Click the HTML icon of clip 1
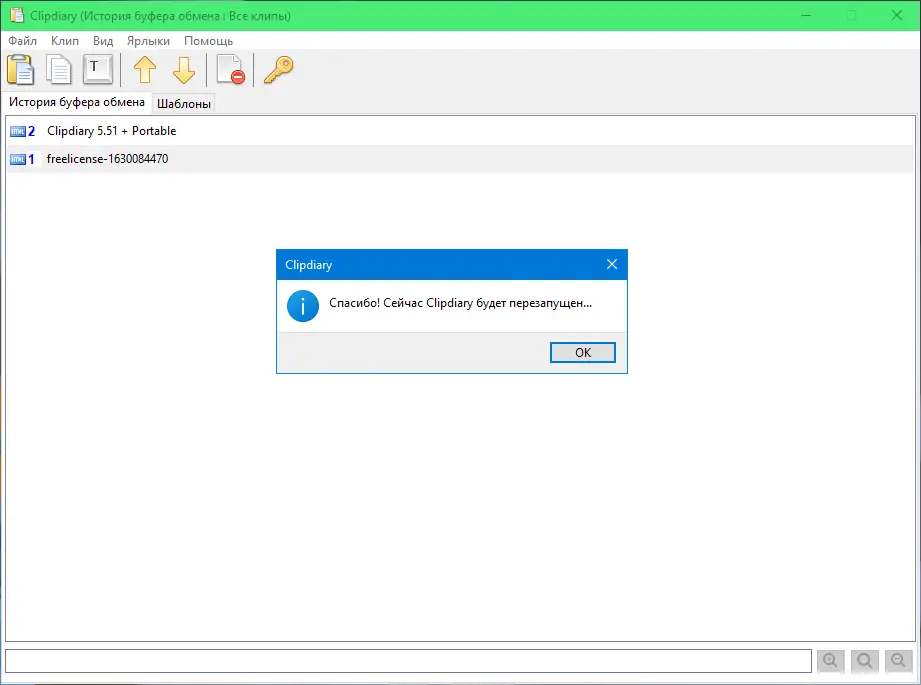The width and height of the screenshot is (921, 685). tap(18, 159)
